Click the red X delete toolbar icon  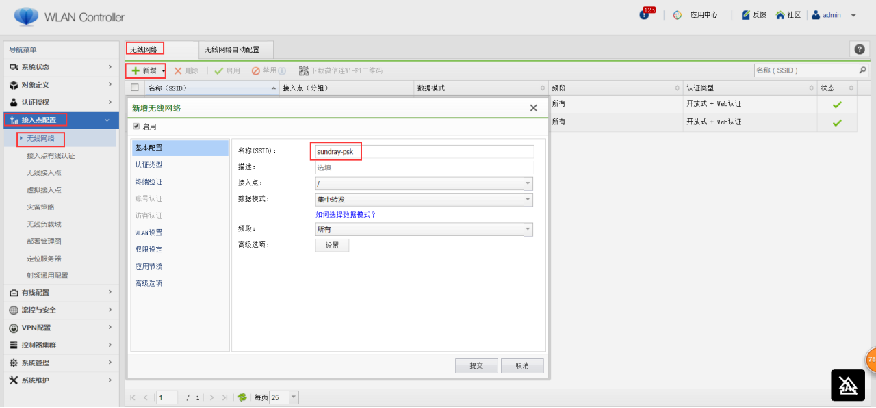coord(179,71)
